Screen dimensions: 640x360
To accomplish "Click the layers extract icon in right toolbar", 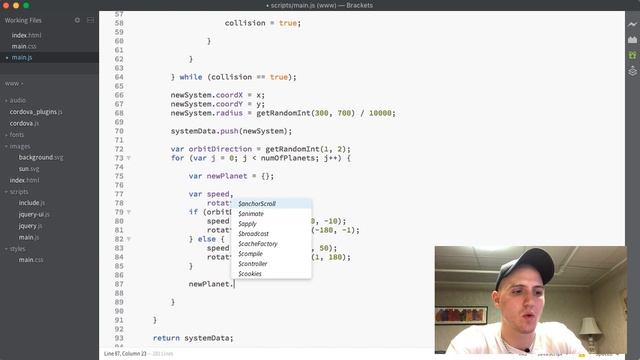I will (x=632, y=71).
